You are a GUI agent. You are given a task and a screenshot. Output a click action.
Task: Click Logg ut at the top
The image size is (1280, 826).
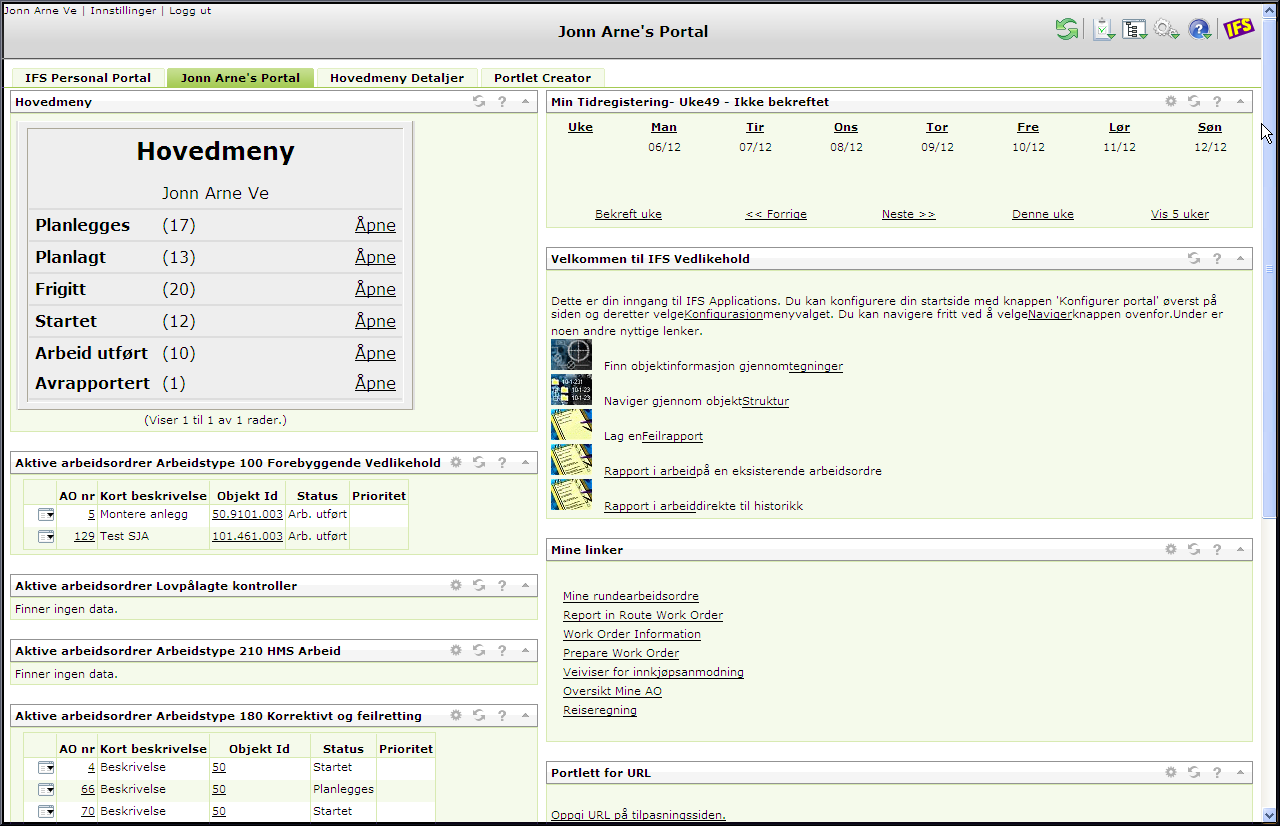point(190,10)
